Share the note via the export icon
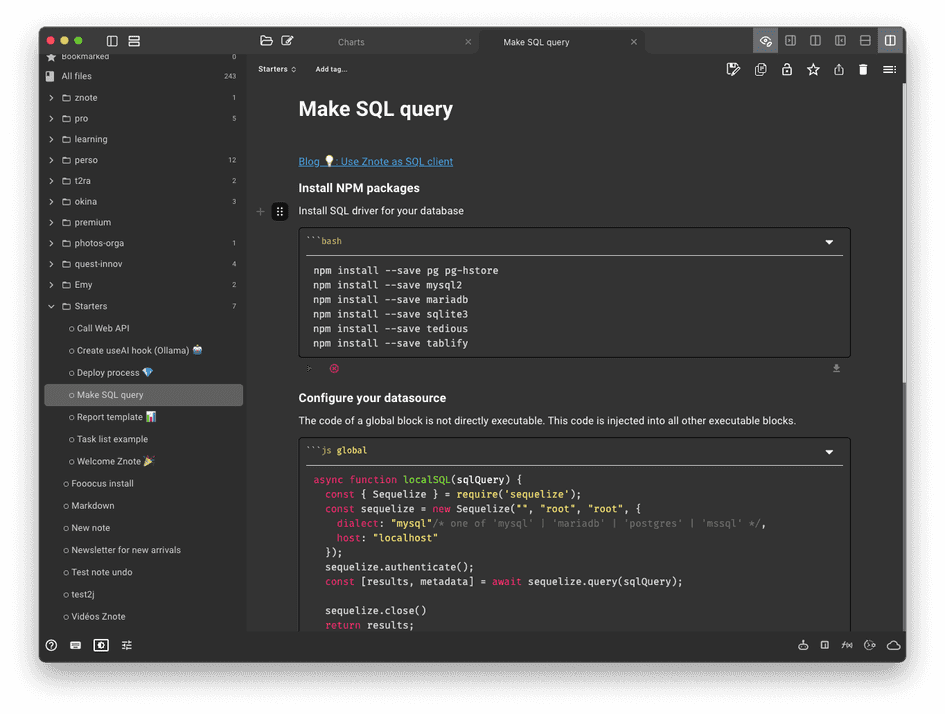 [x=839, y=69]
